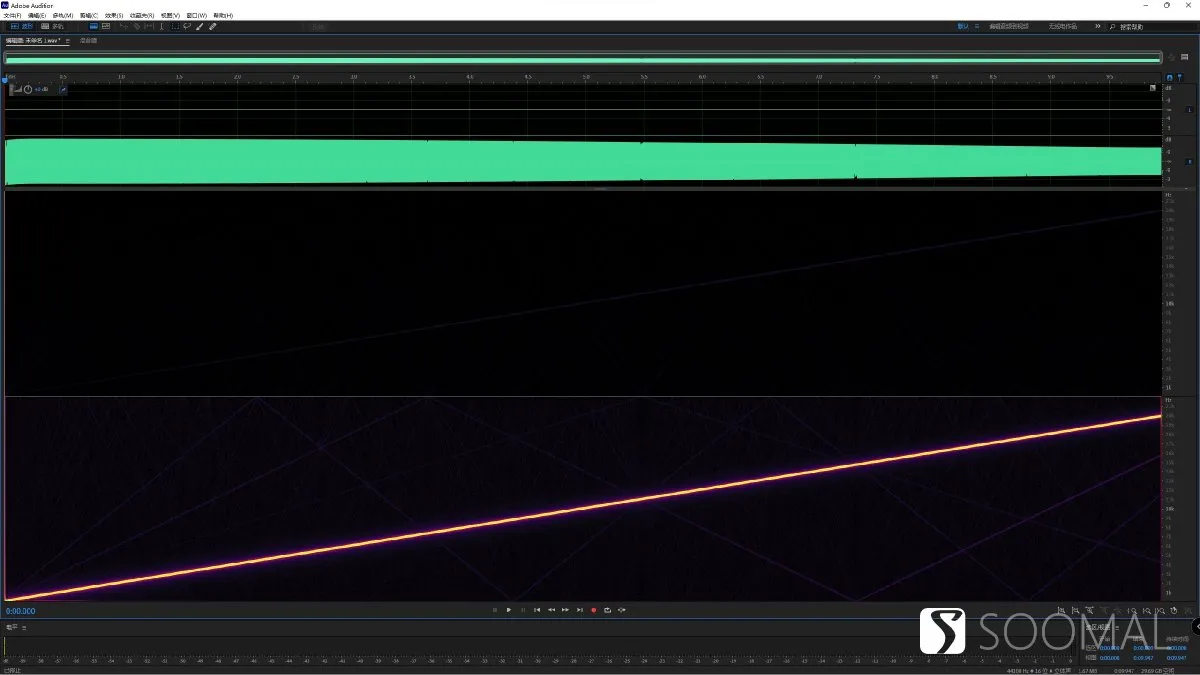
Task: Open the 收藏夹(R) menu
Action: pyautogui.click(x=142, y=16)
